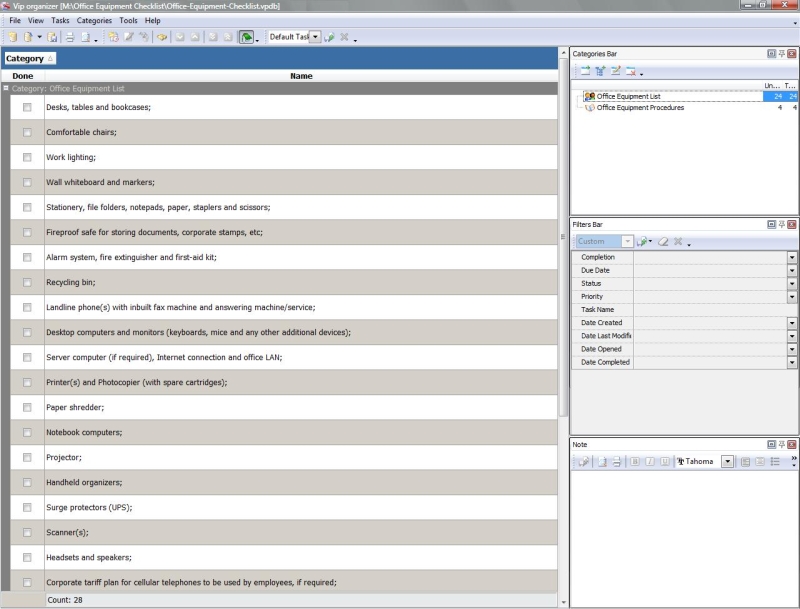
Task: Open the Tools menu
Action: point(128,20)
